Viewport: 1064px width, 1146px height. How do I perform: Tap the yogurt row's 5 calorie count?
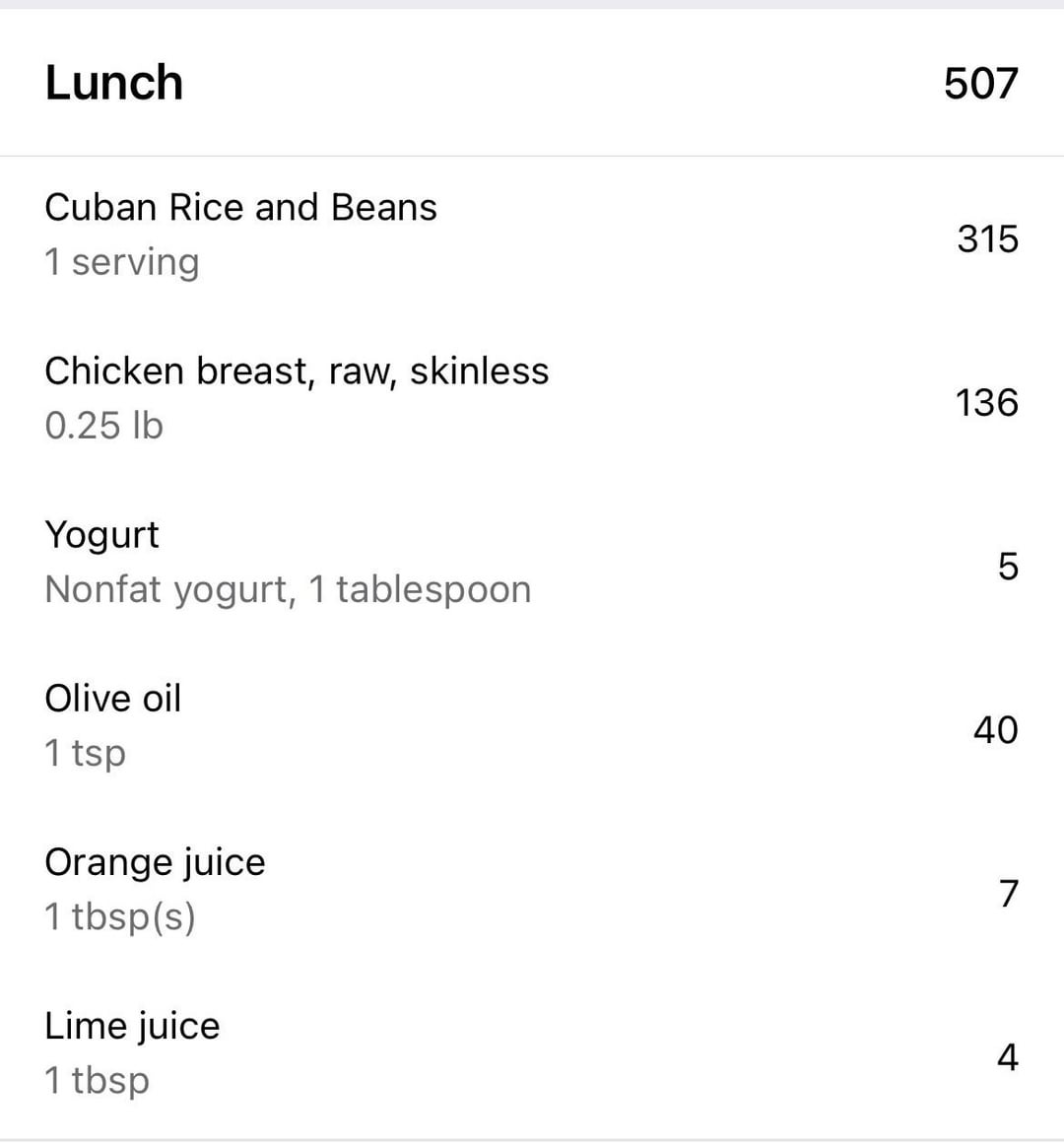coord(1008,566)
